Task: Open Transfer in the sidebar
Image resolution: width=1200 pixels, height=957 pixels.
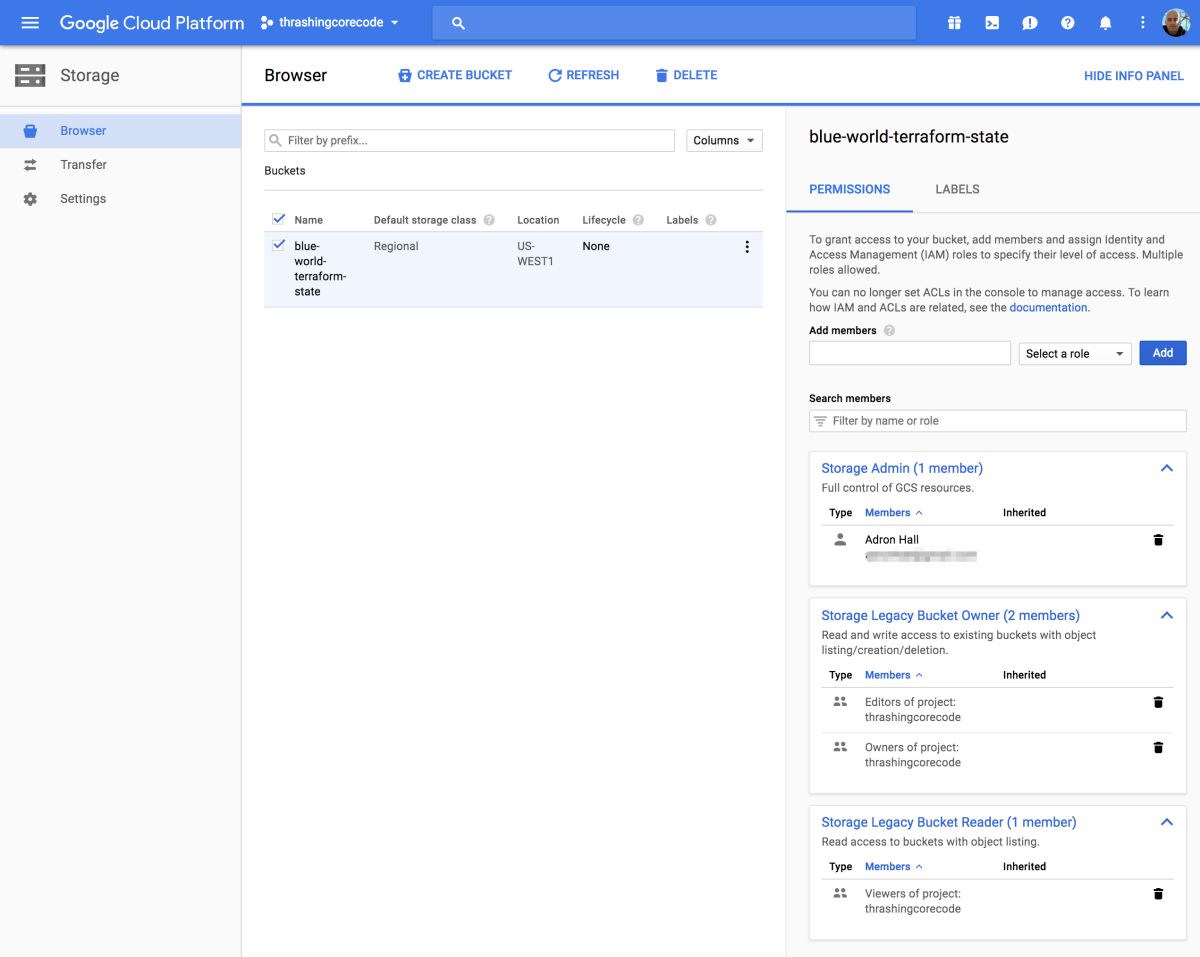Action: point(120,165)
